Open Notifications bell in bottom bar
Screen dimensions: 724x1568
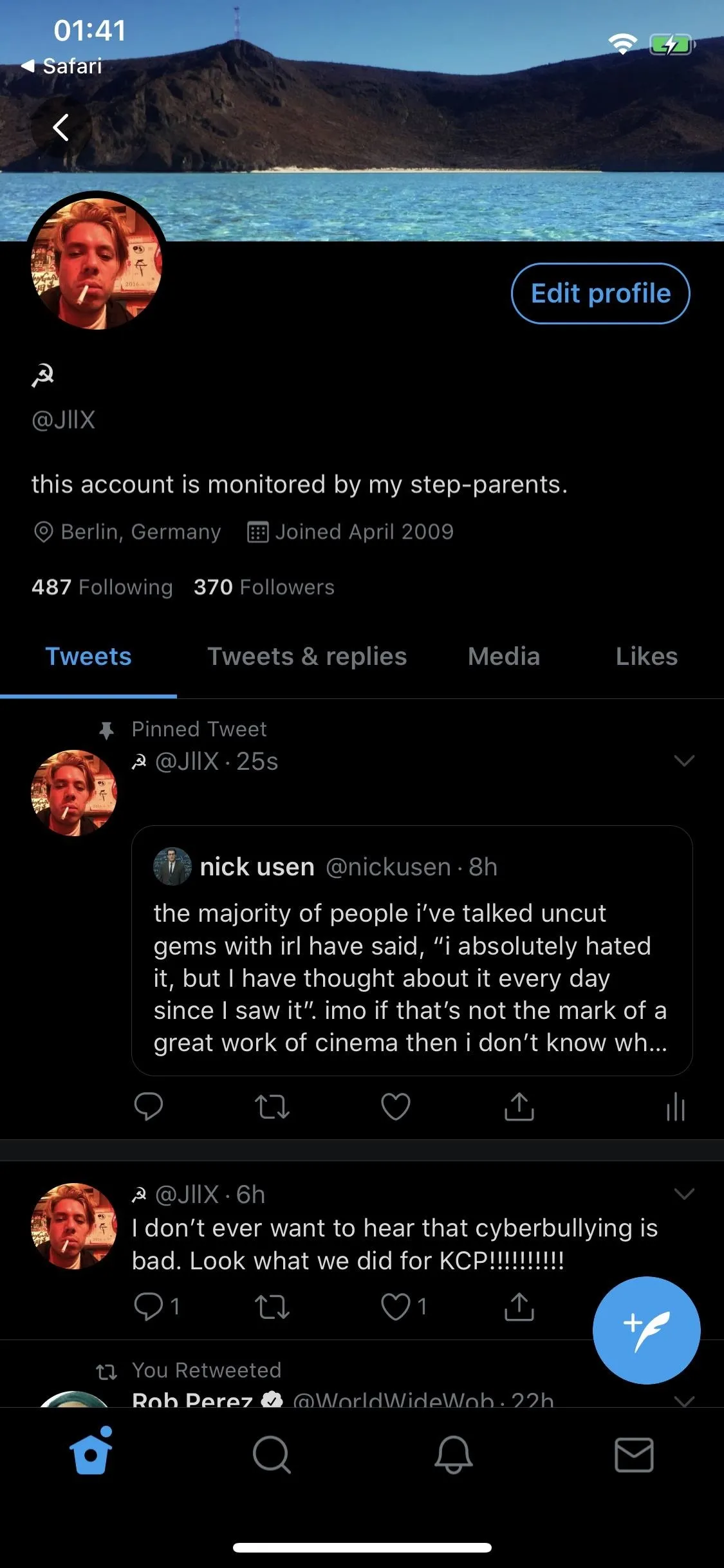click(453, 1455)
